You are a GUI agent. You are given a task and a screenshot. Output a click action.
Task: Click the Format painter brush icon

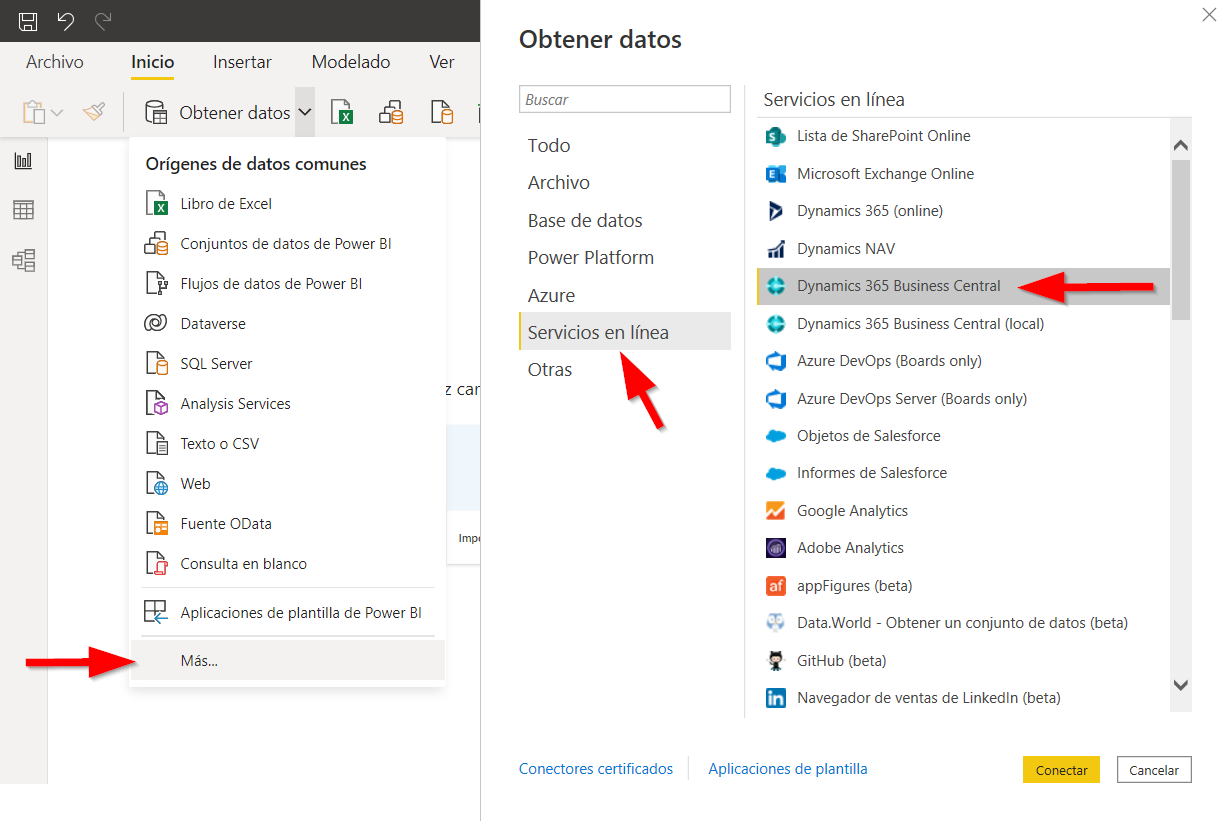(94, 112)
